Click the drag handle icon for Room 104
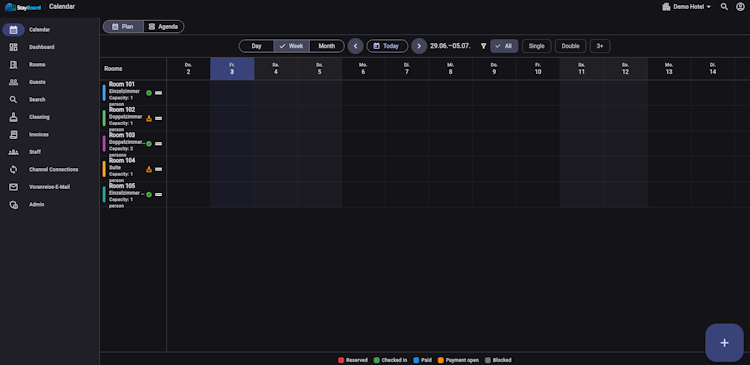Screen dimensions: 750x365 [158, 169]
